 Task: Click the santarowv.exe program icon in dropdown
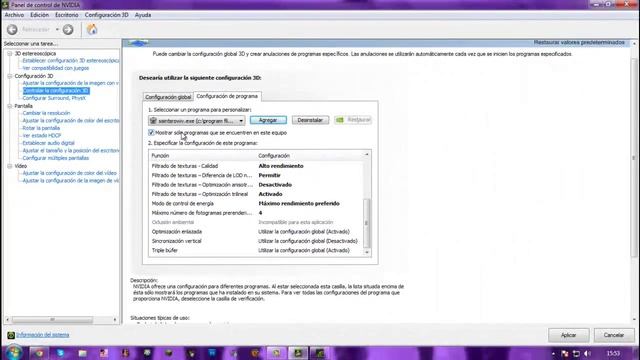(x=153, y=121)
